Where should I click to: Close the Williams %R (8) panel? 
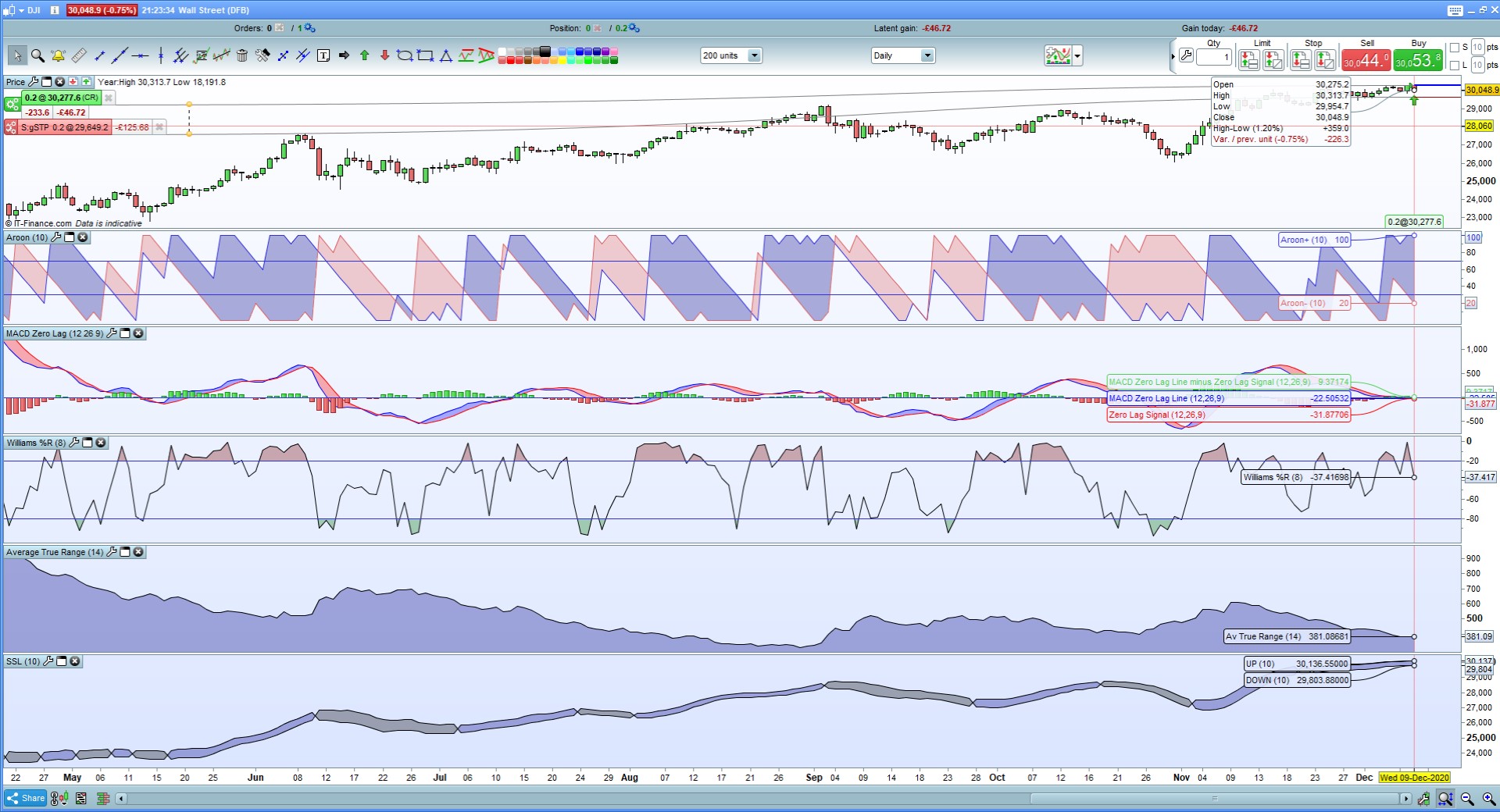[x=101, y=443]
